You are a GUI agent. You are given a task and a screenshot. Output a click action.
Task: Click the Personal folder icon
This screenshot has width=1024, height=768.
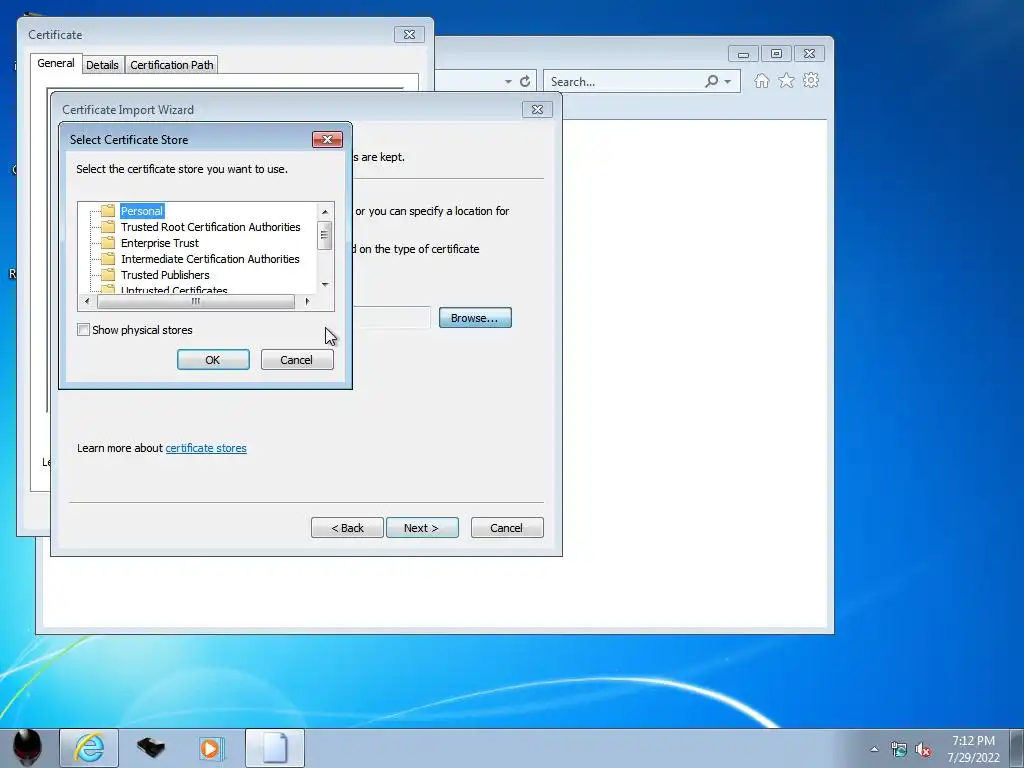[108, 211]
